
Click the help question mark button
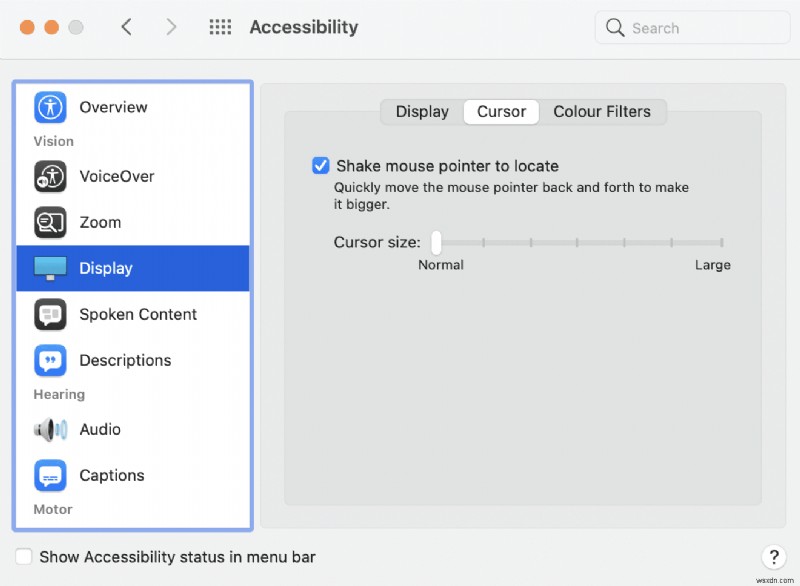click(x=774, y=557)
